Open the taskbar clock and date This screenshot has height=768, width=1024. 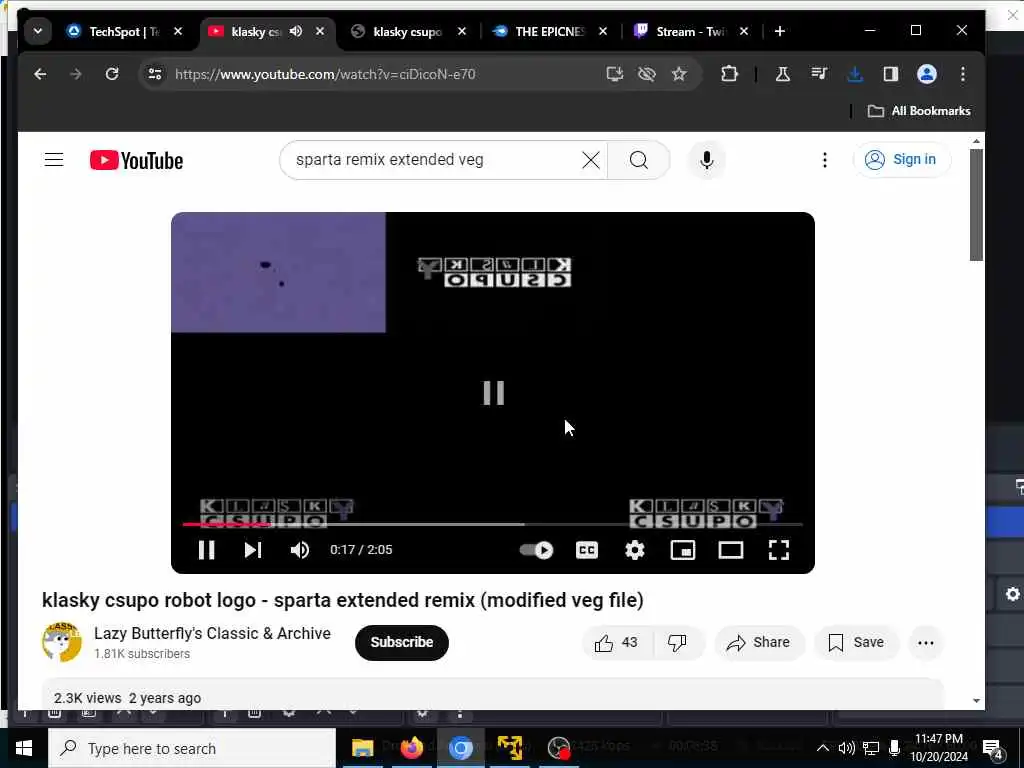pos(939,748)
